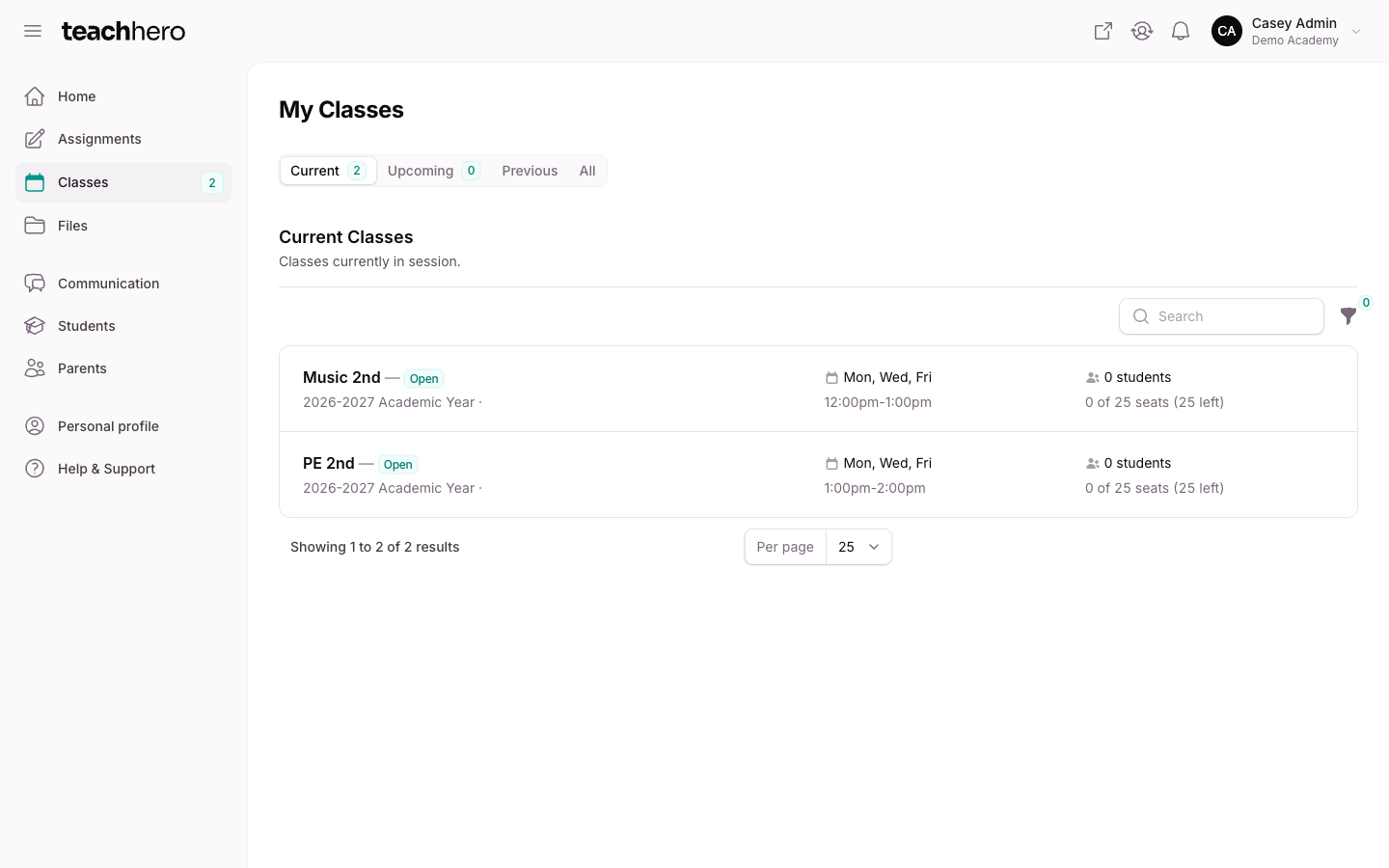The image size is (1389, 868).
Task: Click the Classes count badge in sidebar
Action: tap(212, 183)
